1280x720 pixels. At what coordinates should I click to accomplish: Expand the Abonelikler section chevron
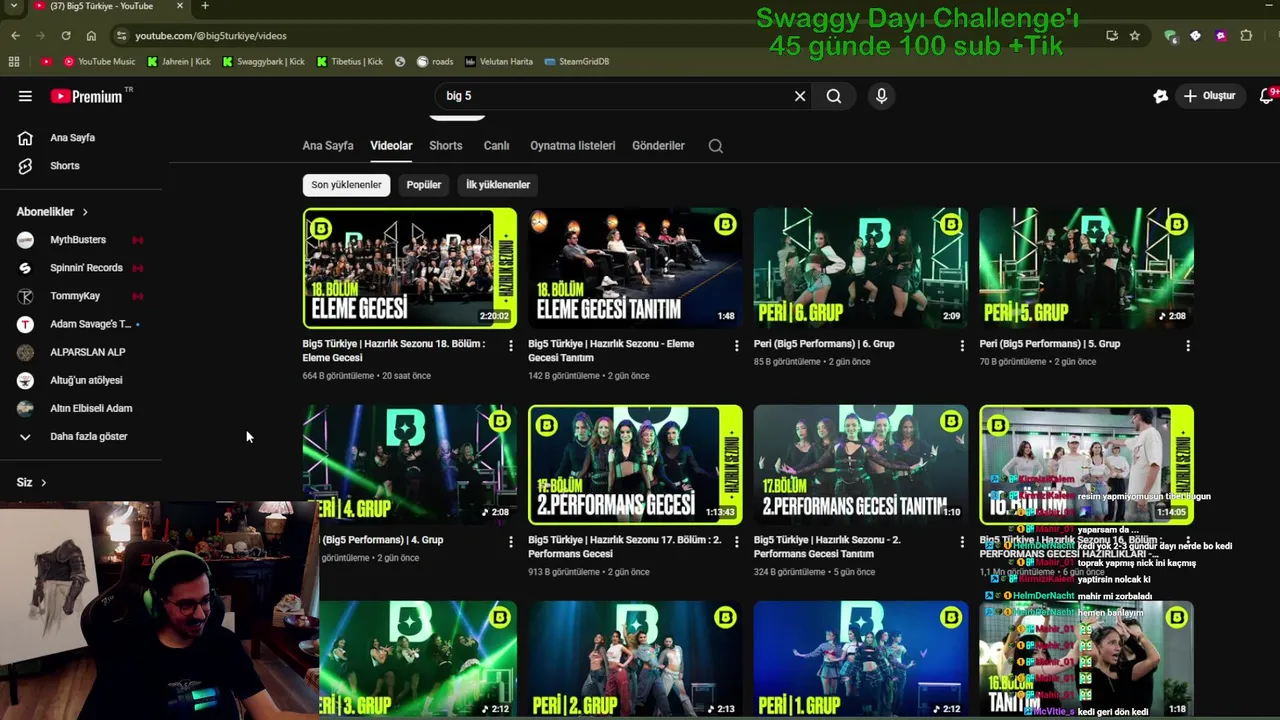click(85, 212)
